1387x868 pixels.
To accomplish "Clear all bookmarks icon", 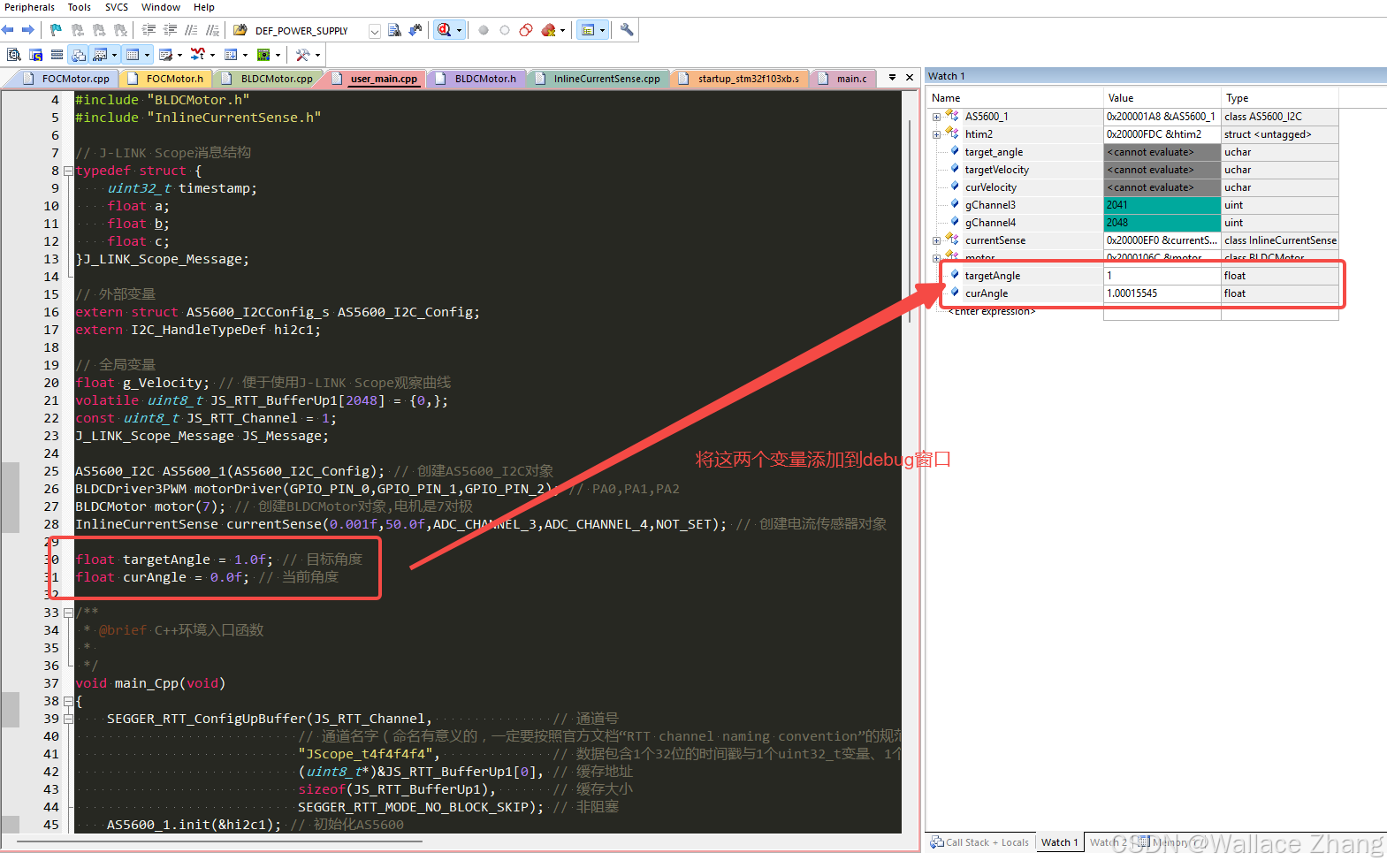I will (x=120, y=30).
